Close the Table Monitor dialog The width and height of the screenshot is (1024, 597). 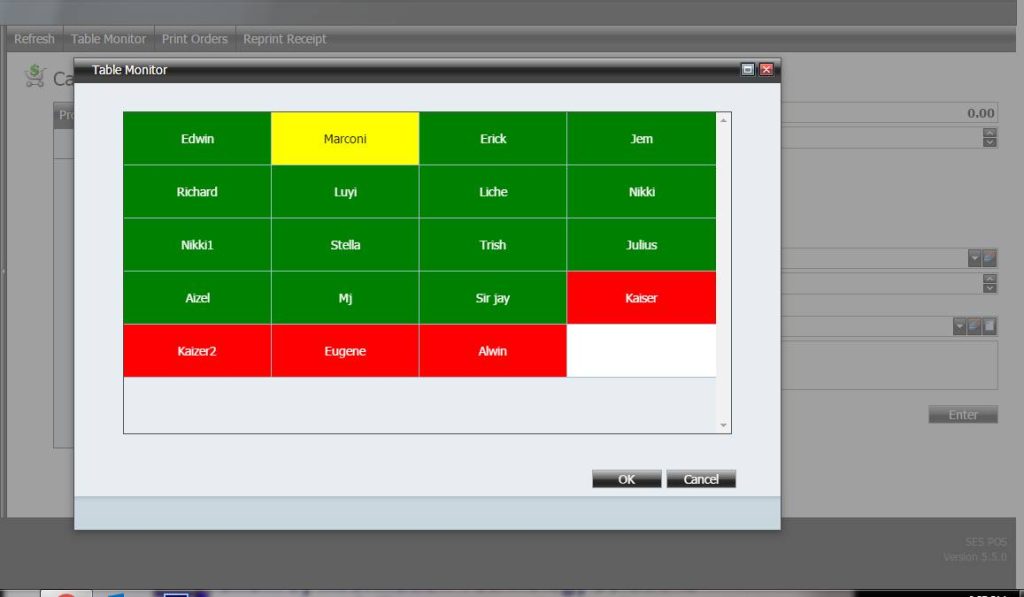[766, 70]
